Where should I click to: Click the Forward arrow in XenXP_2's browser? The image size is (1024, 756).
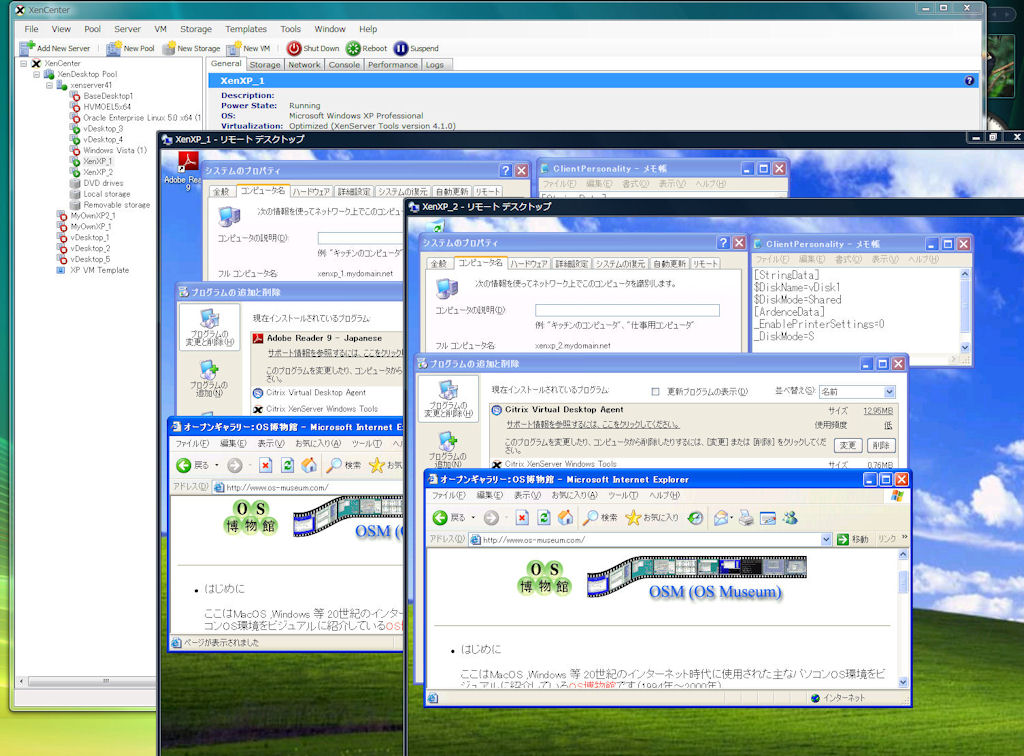[491, 518]
